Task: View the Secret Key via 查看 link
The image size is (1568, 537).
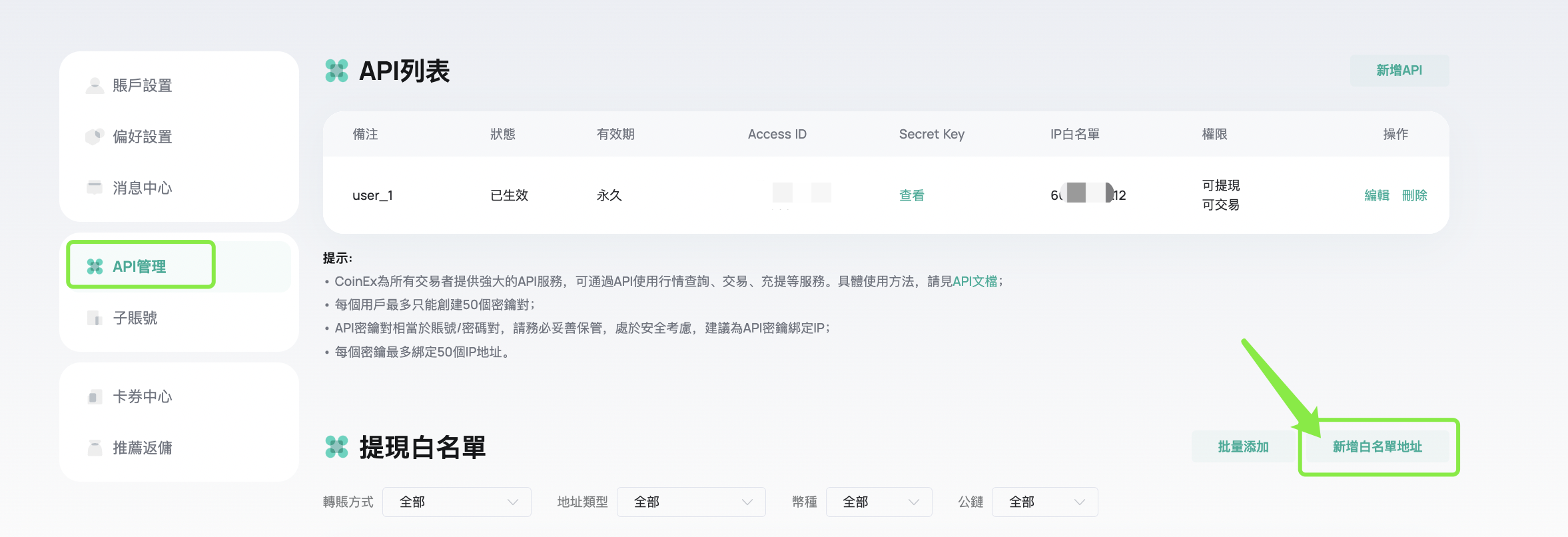Action: 911,195
